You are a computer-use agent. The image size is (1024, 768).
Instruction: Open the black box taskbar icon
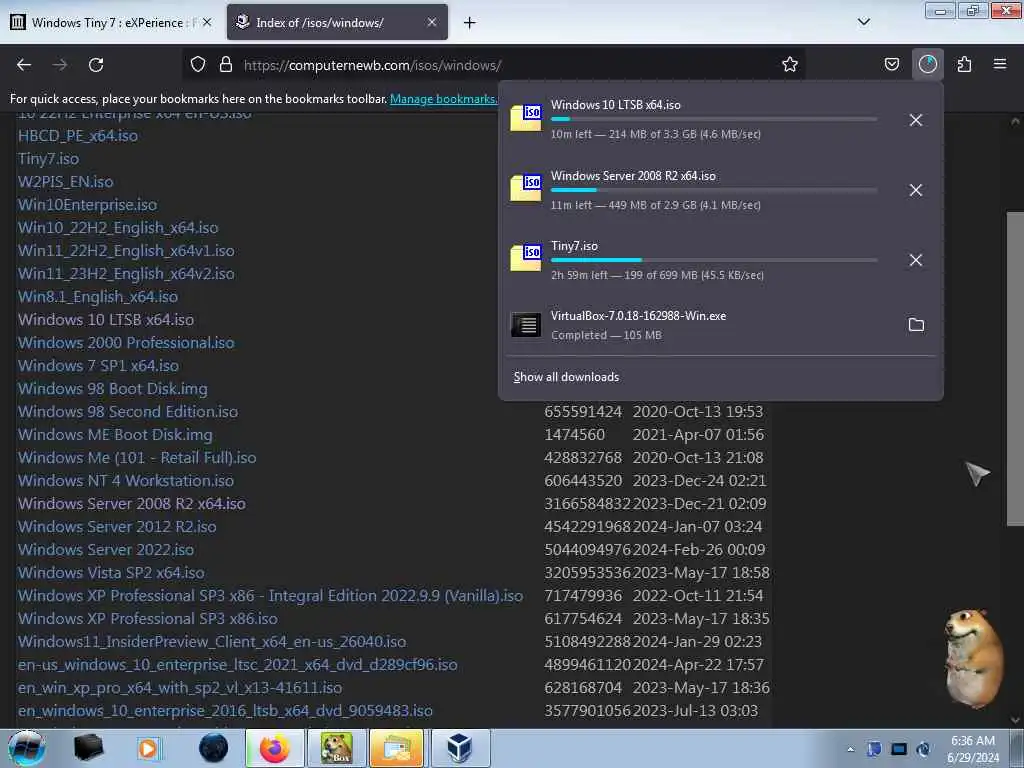88,748
